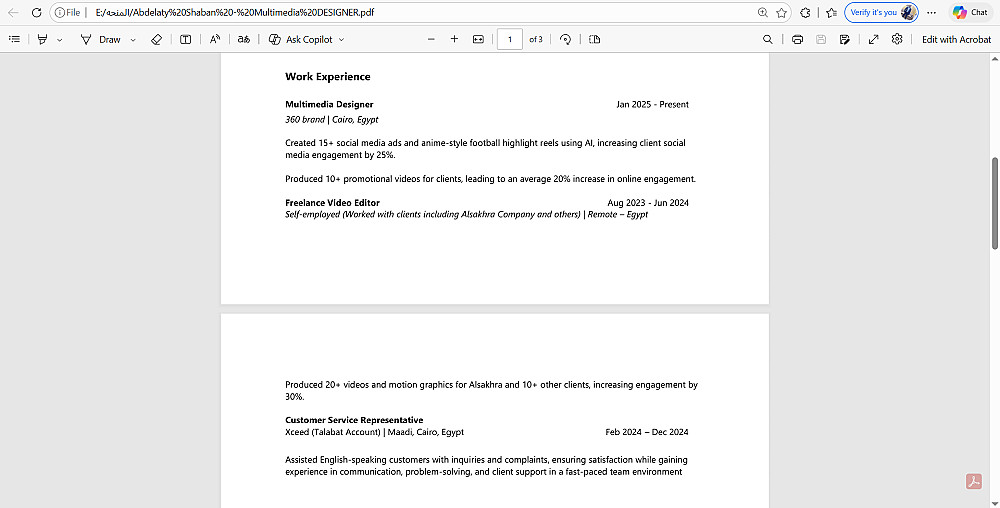Toggle fit to width view
The width and height of the screenshot is (1000, 508).
pyautogui.click(x=478, y=40)
